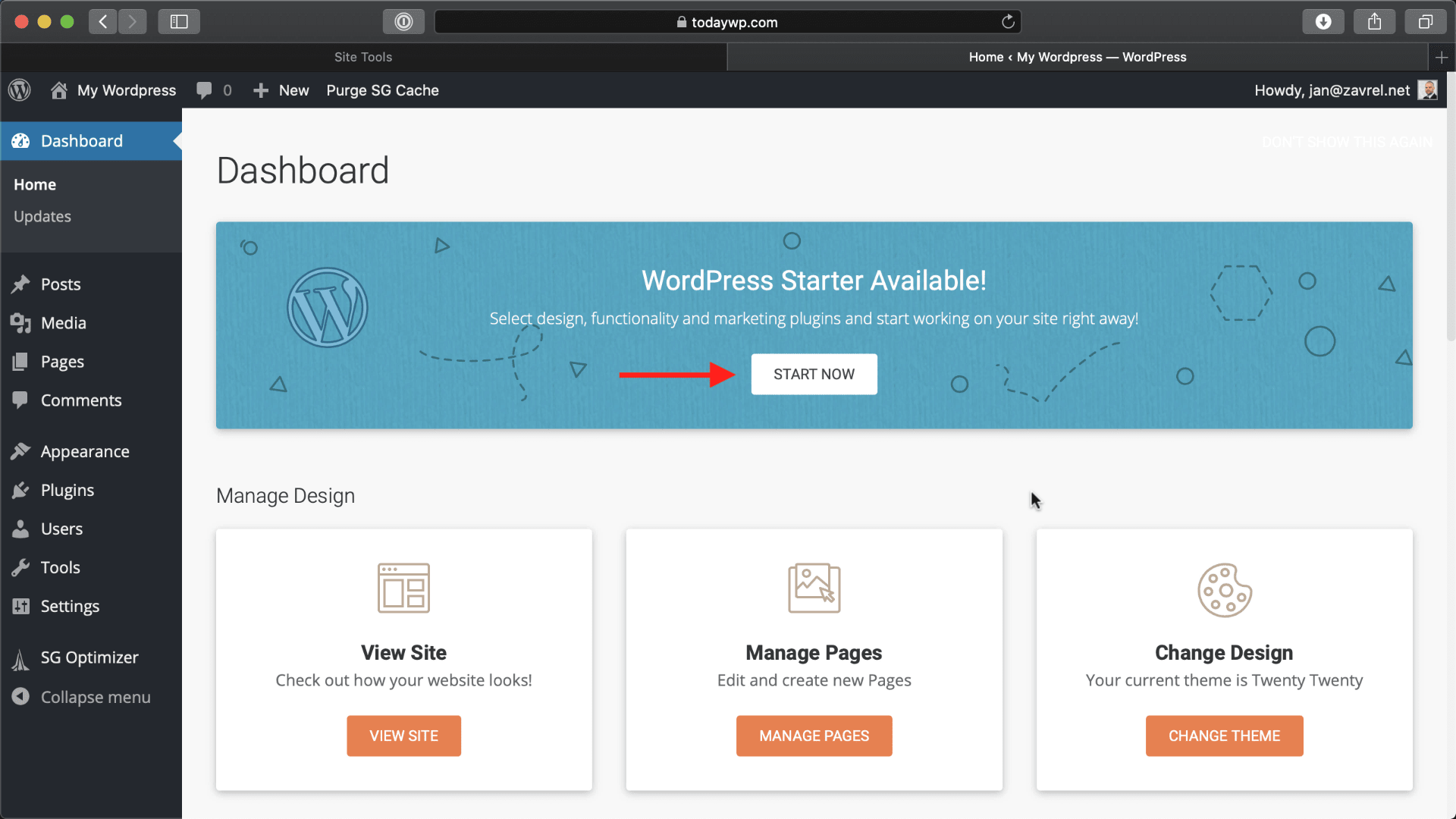The image size is (1456, 819).
Task: Click the Plugins plug icon
Action: click(20, 490)
